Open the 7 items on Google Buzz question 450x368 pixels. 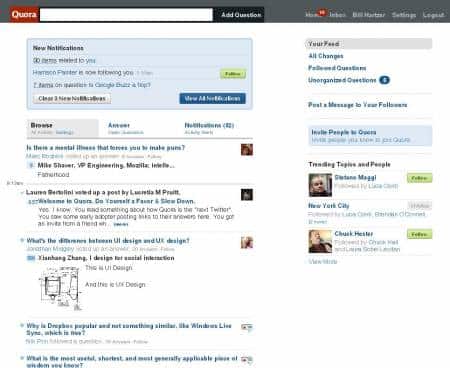point(92,85)
